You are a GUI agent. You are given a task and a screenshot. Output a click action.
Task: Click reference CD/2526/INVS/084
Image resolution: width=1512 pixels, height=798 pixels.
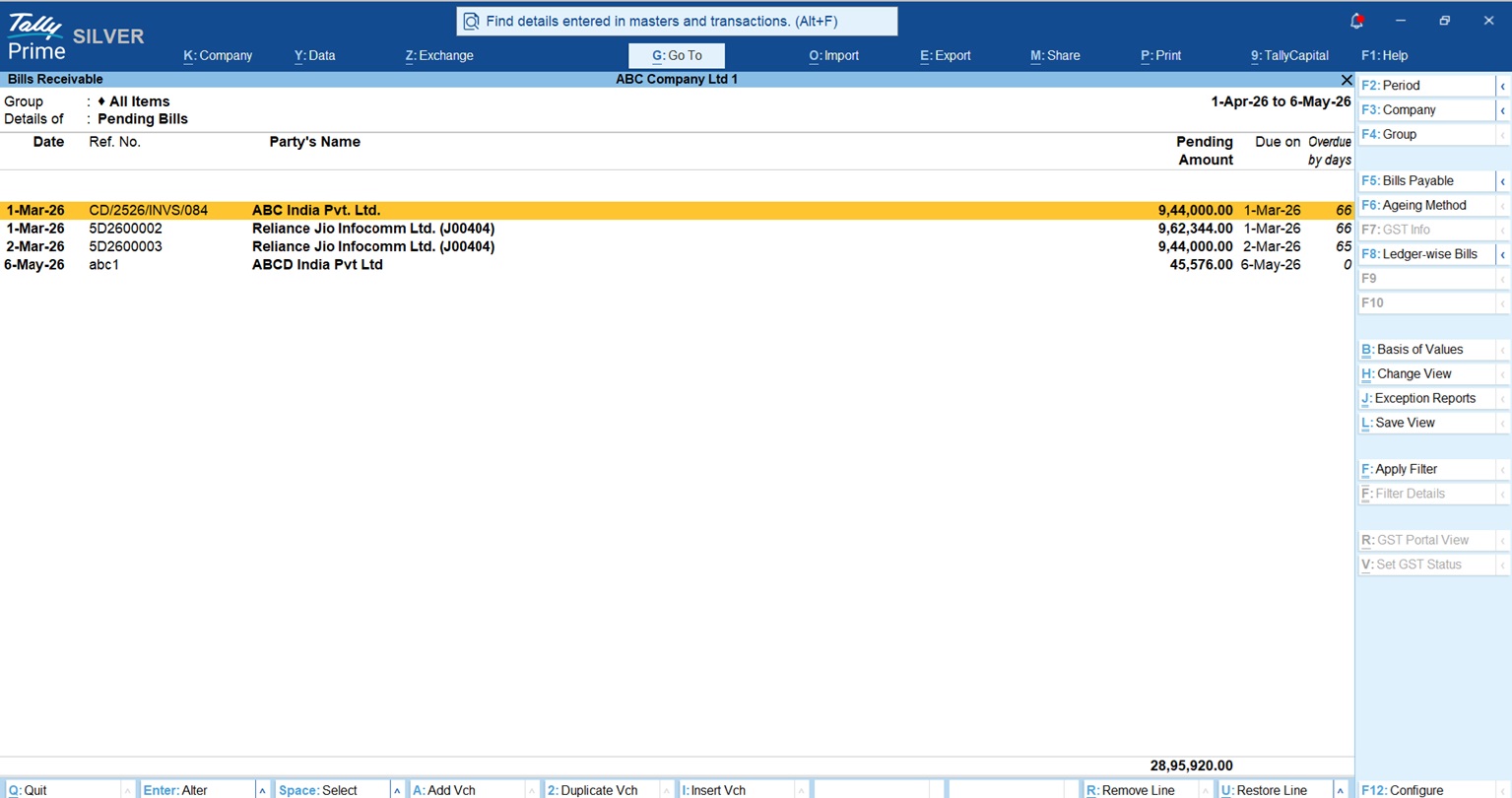pos(149,211)
